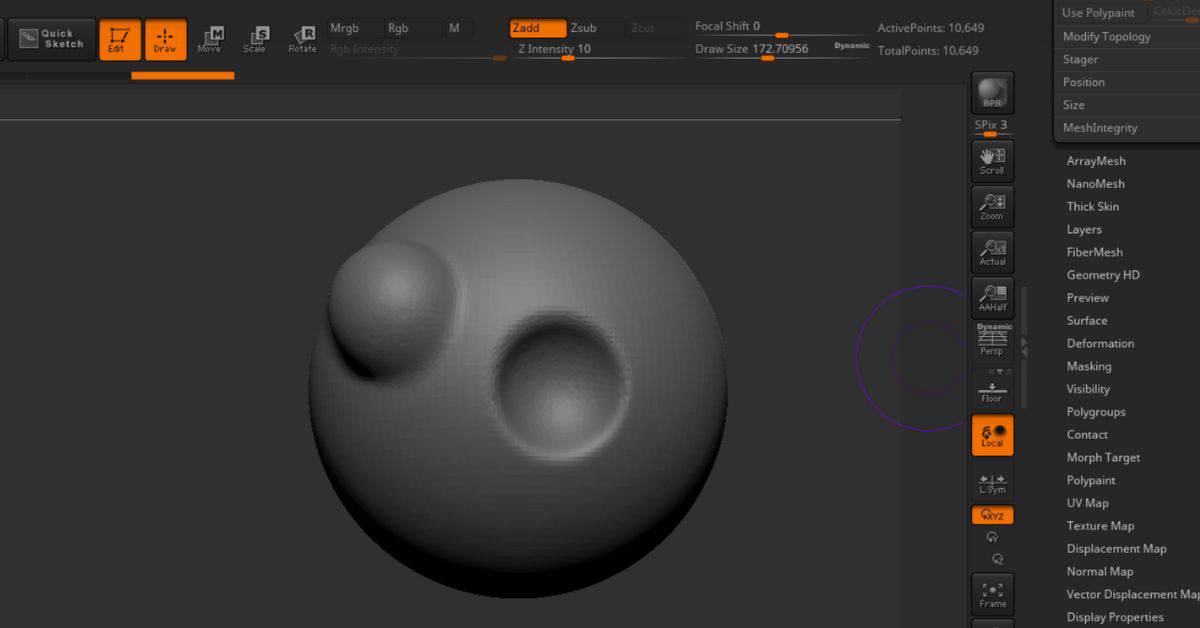Select the Scroll canvas icon

tap(992, 161)
